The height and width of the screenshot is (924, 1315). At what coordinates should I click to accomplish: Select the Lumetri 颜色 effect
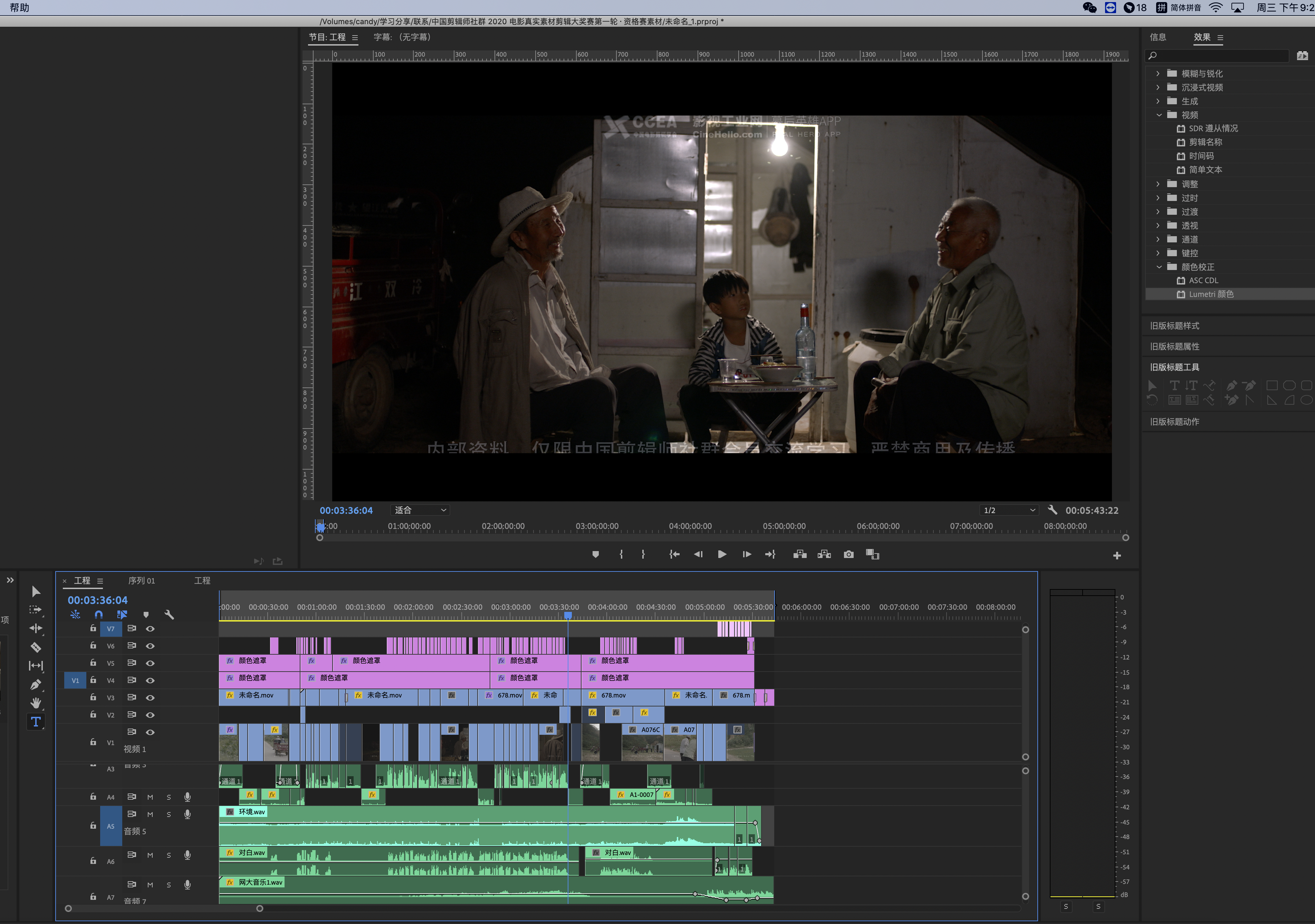click(1211, 295)
